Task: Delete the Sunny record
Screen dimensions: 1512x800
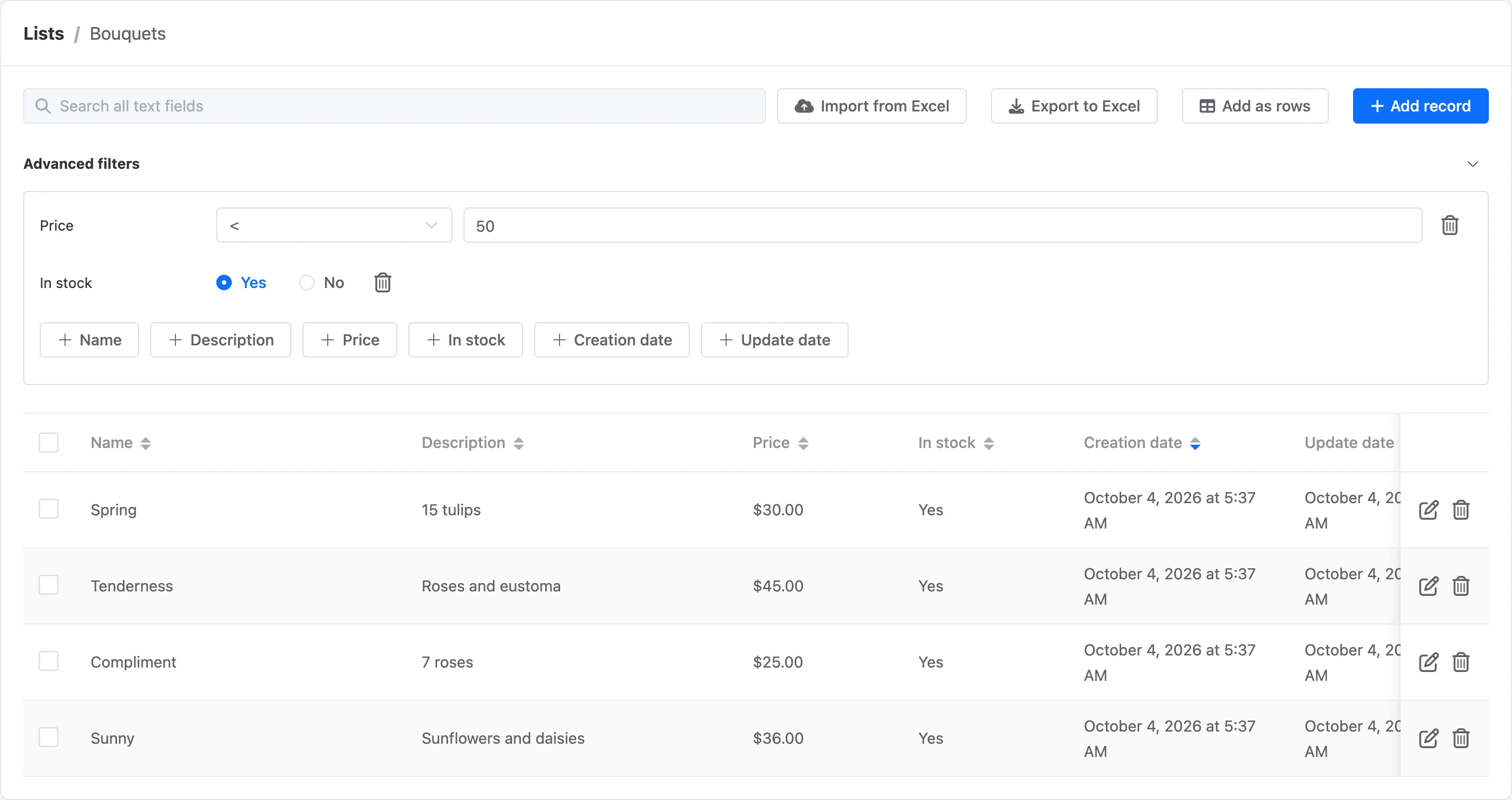Action: click(x=1460, y=738)
